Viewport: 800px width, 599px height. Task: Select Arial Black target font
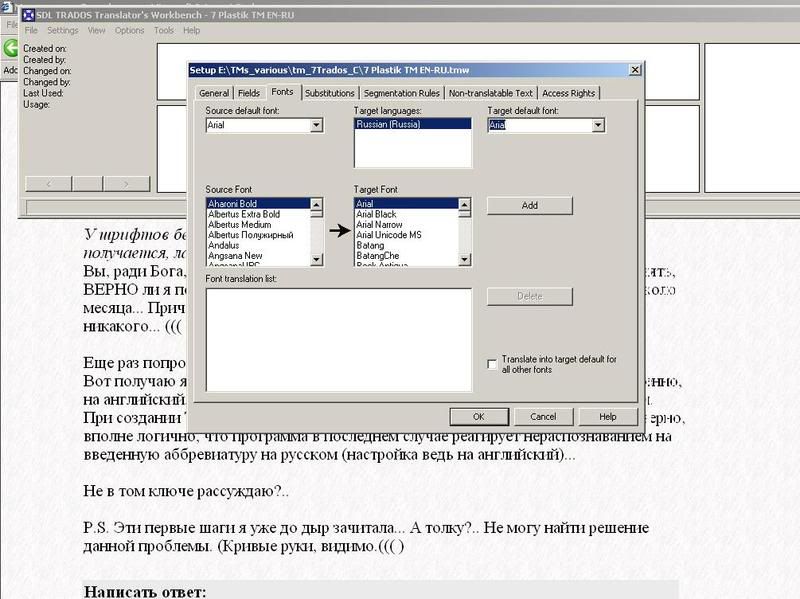pos(407,214)
